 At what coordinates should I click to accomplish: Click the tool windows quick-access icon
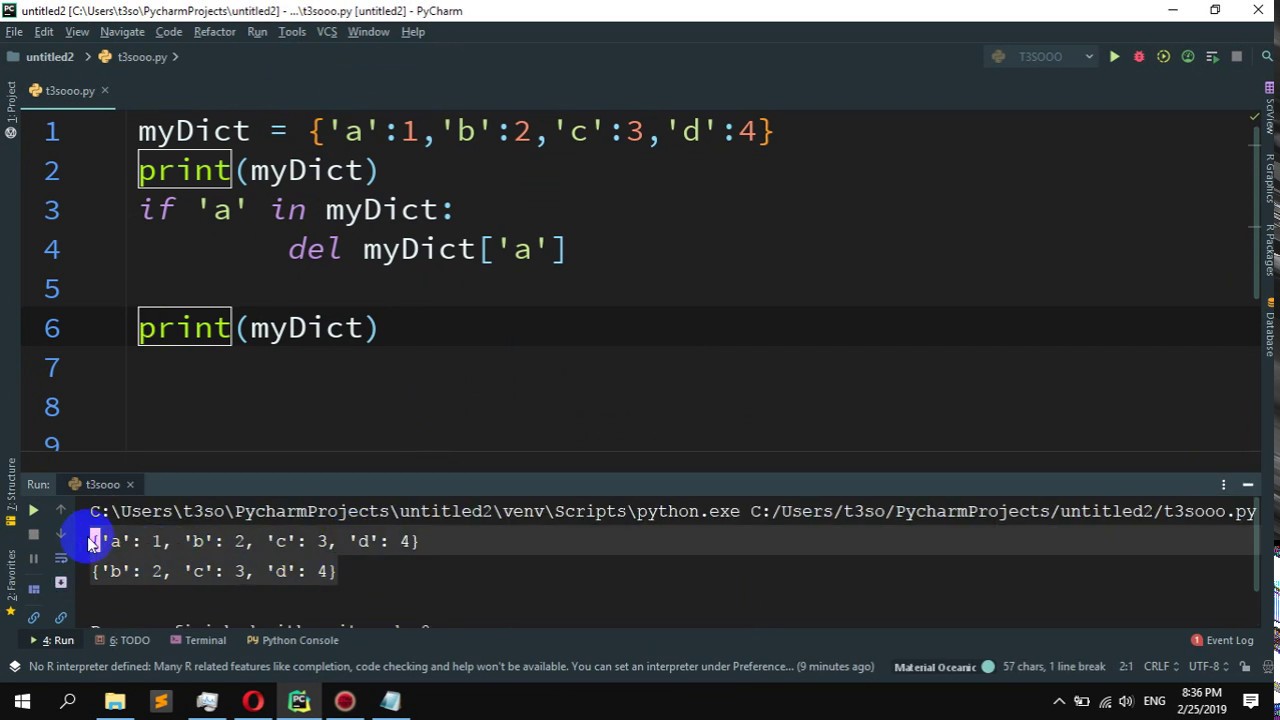coord(13,667)
